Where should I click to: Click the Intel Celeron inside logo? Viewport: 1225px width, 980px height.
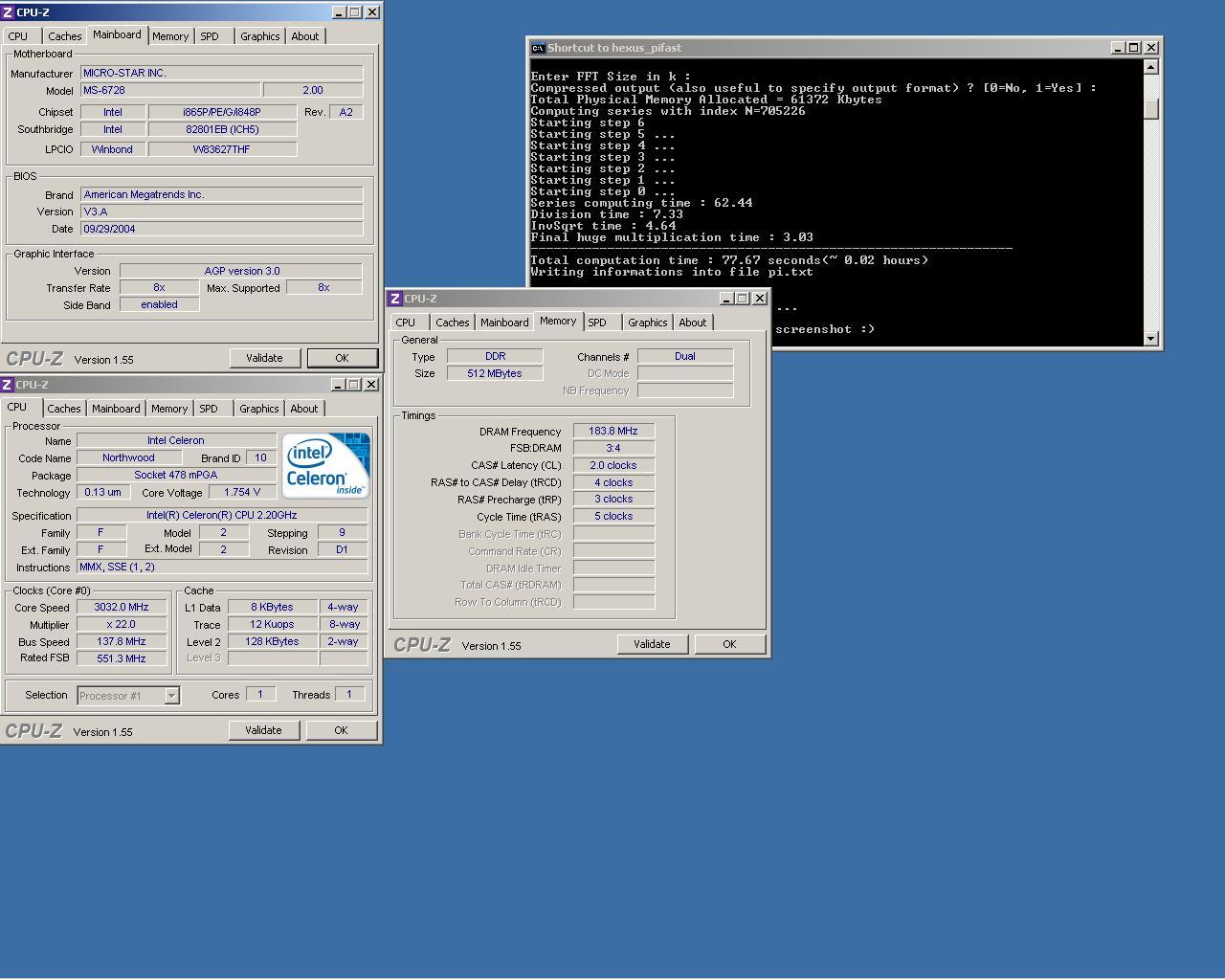tap(325, 466)
